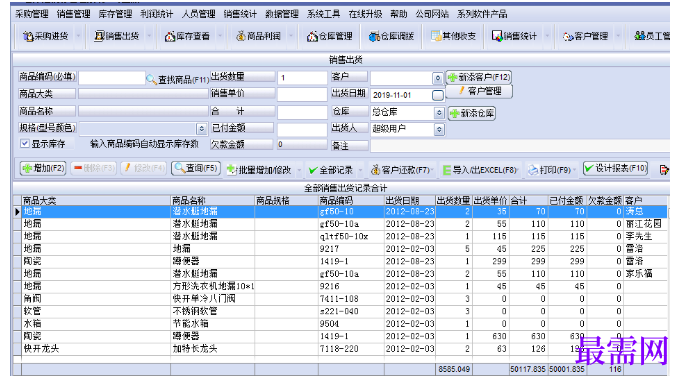Click the 删除(F3) button
Screen dimensions: 687x382
[x=93, y=168]
